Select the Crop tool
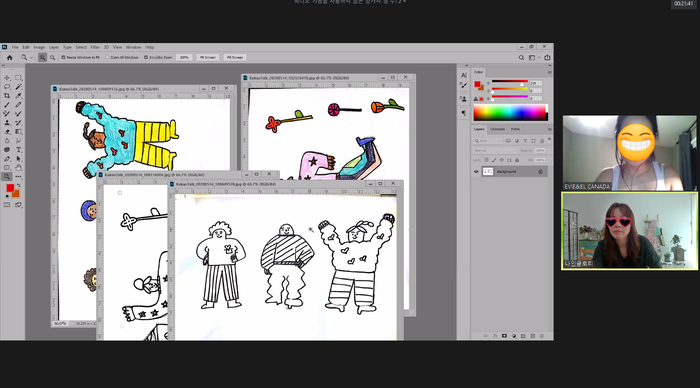The width and height of the screenshot is (700, 388). (x=7, y=96)
